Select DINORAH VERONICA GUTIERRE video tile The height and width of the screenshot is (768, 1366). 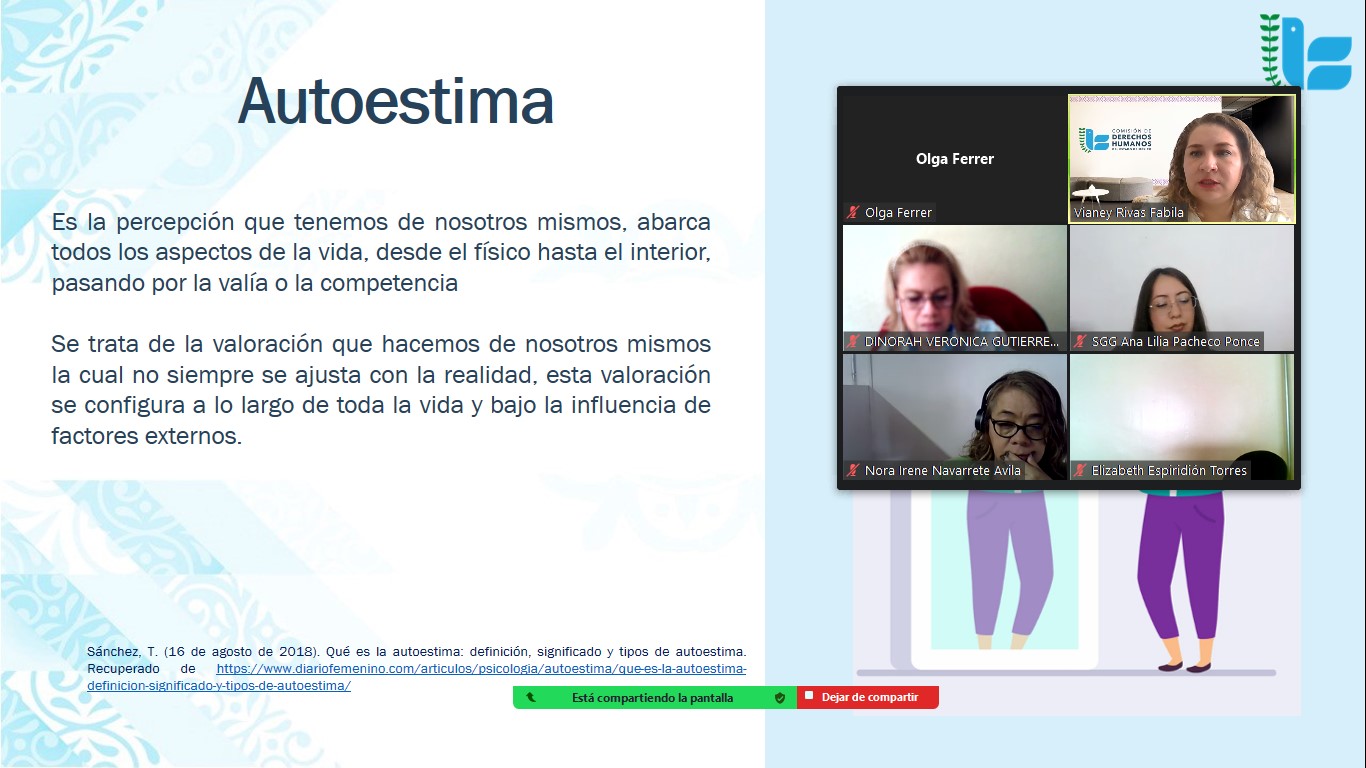[954, 280]
